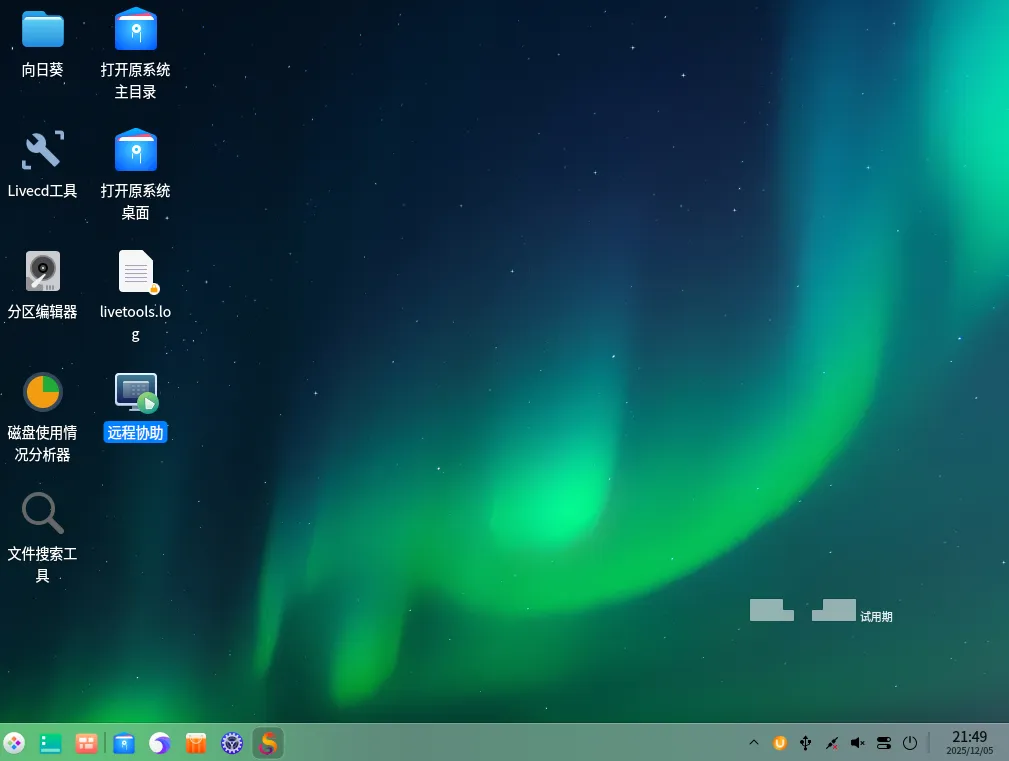This screenshot has height=761, width=1009.
Task: Launch the 磁盘使用情况分析器 disk analyzer
Action: (42, 392)
